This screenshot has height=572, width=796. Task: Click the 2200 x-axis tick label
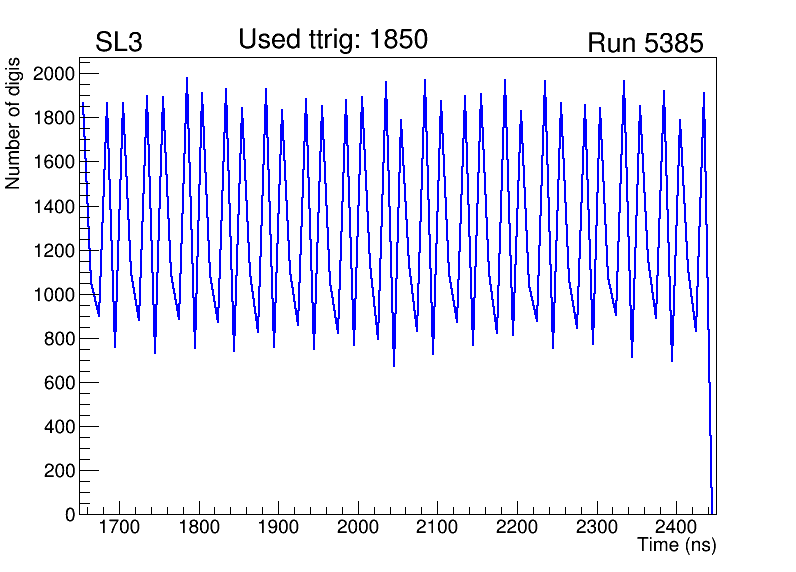pyautogui.click(x=517, y=527)
